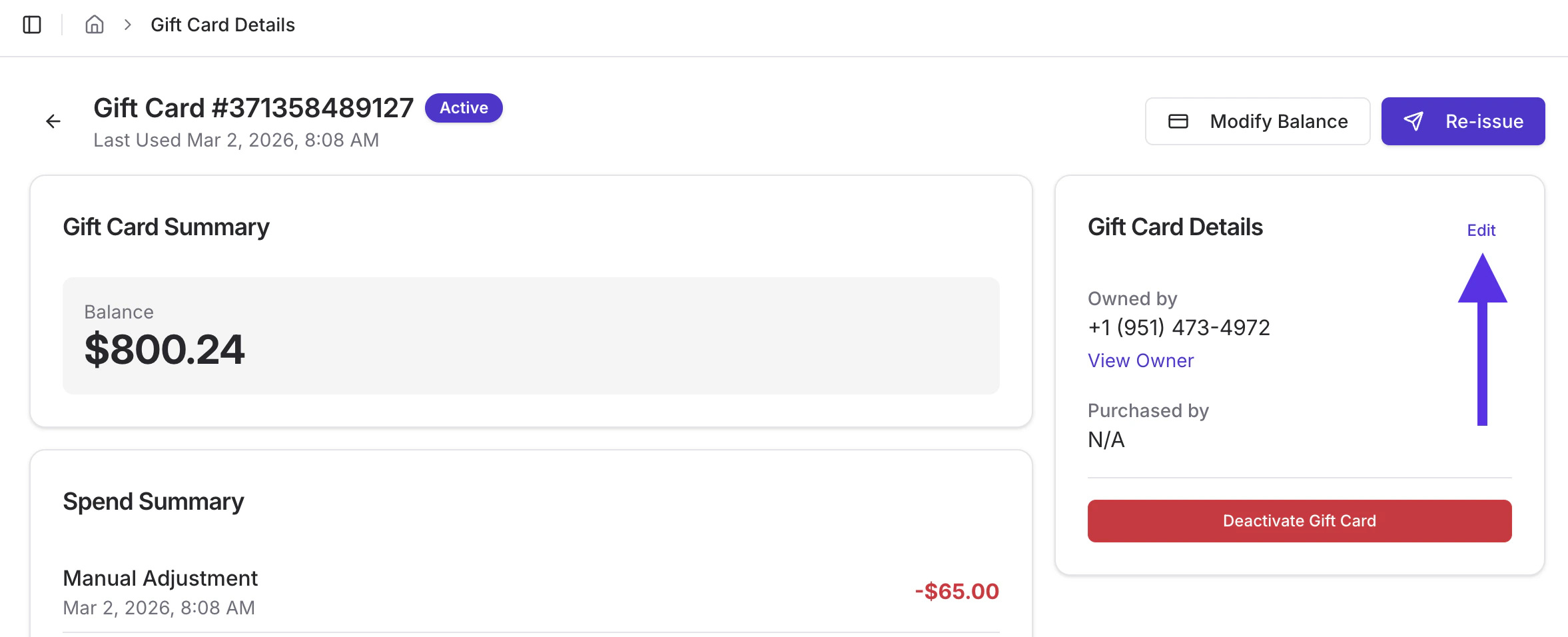Viewport: 1568px width, 637px height.
Task: Select the Gift Card Details breadcrumb text
Action: point(222,25)
